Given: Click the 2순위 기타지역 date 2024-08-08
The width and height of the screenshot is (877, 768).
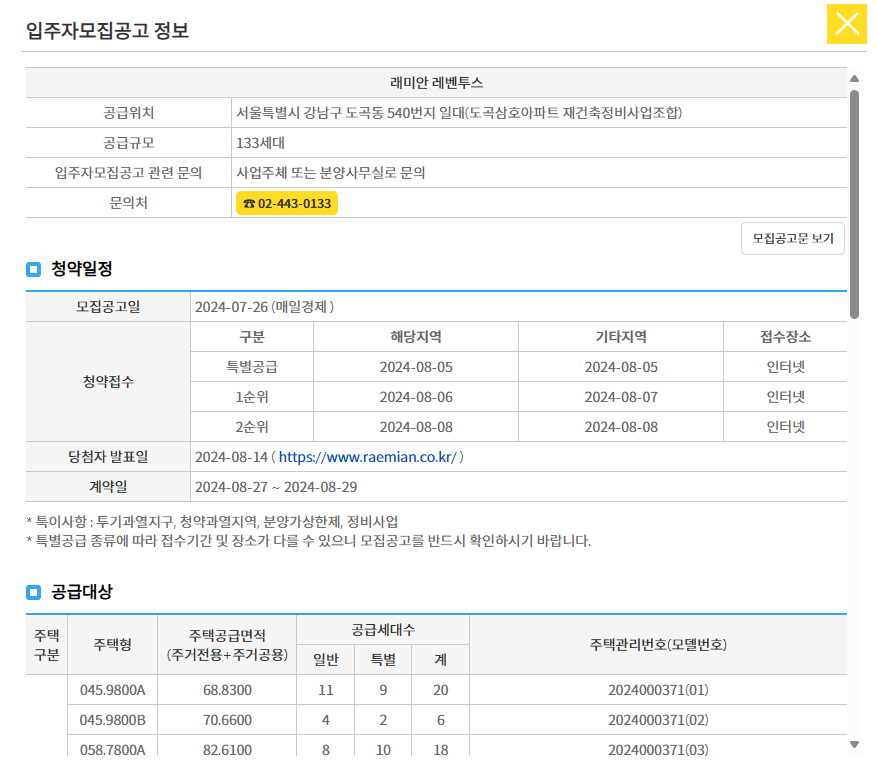Looking at the screenshot, I should point(621,427).
